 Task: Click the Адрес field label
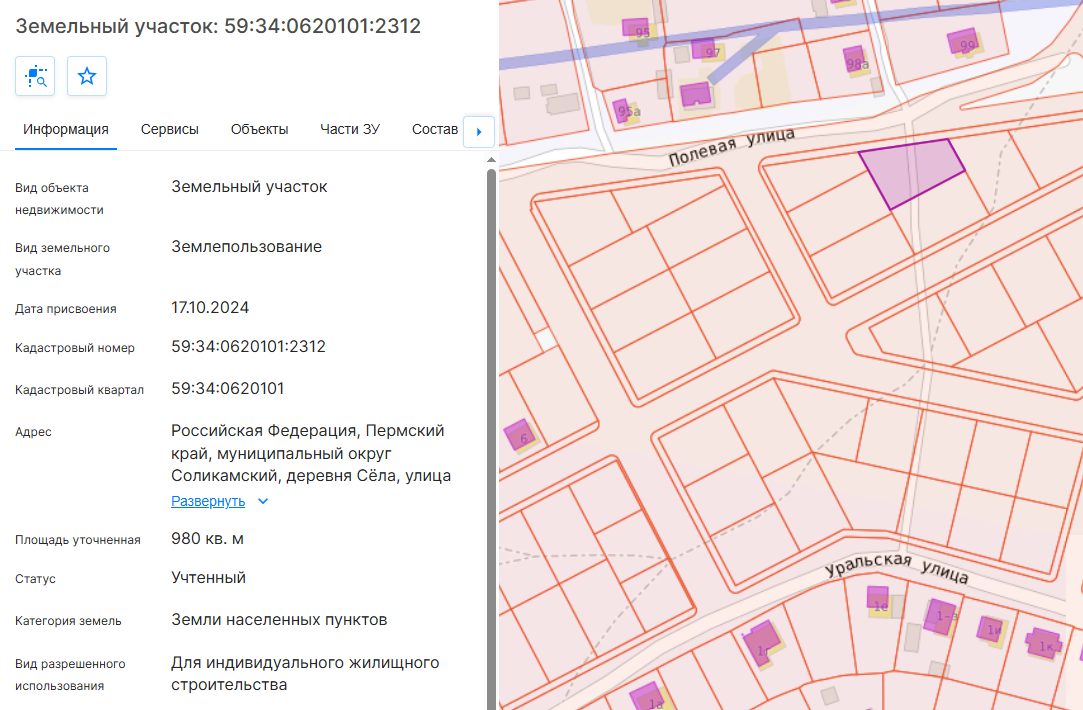pos(33,432)
